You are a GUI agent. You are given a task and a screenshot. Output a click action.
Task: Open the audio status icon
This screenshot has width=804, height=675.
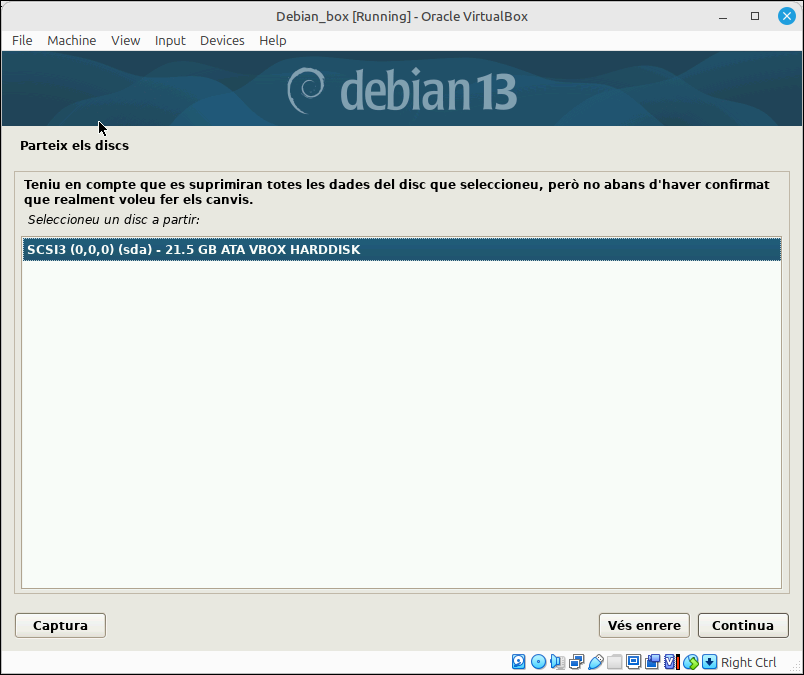pos(557,662)
